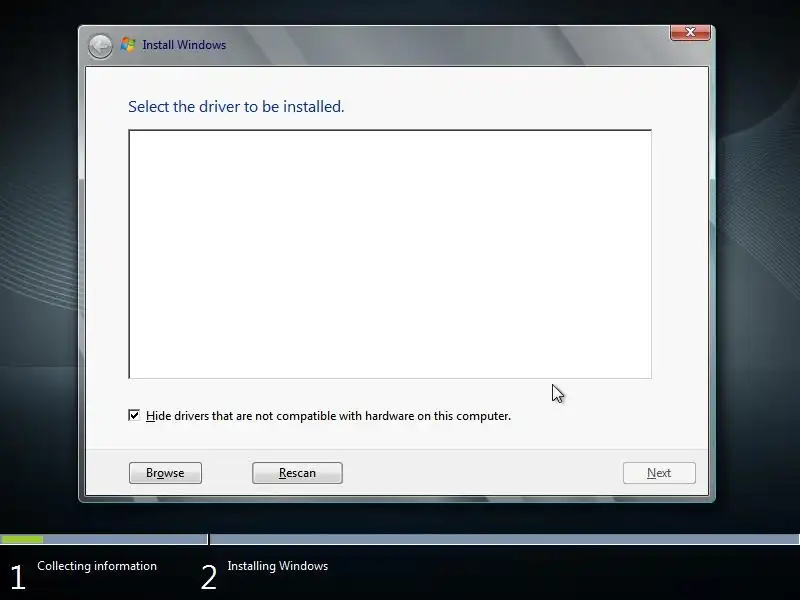This screenshot has width=800, height=600.
Task: Uncheck Hide drivers that are not compatible
Action: [x=134, y=415]
